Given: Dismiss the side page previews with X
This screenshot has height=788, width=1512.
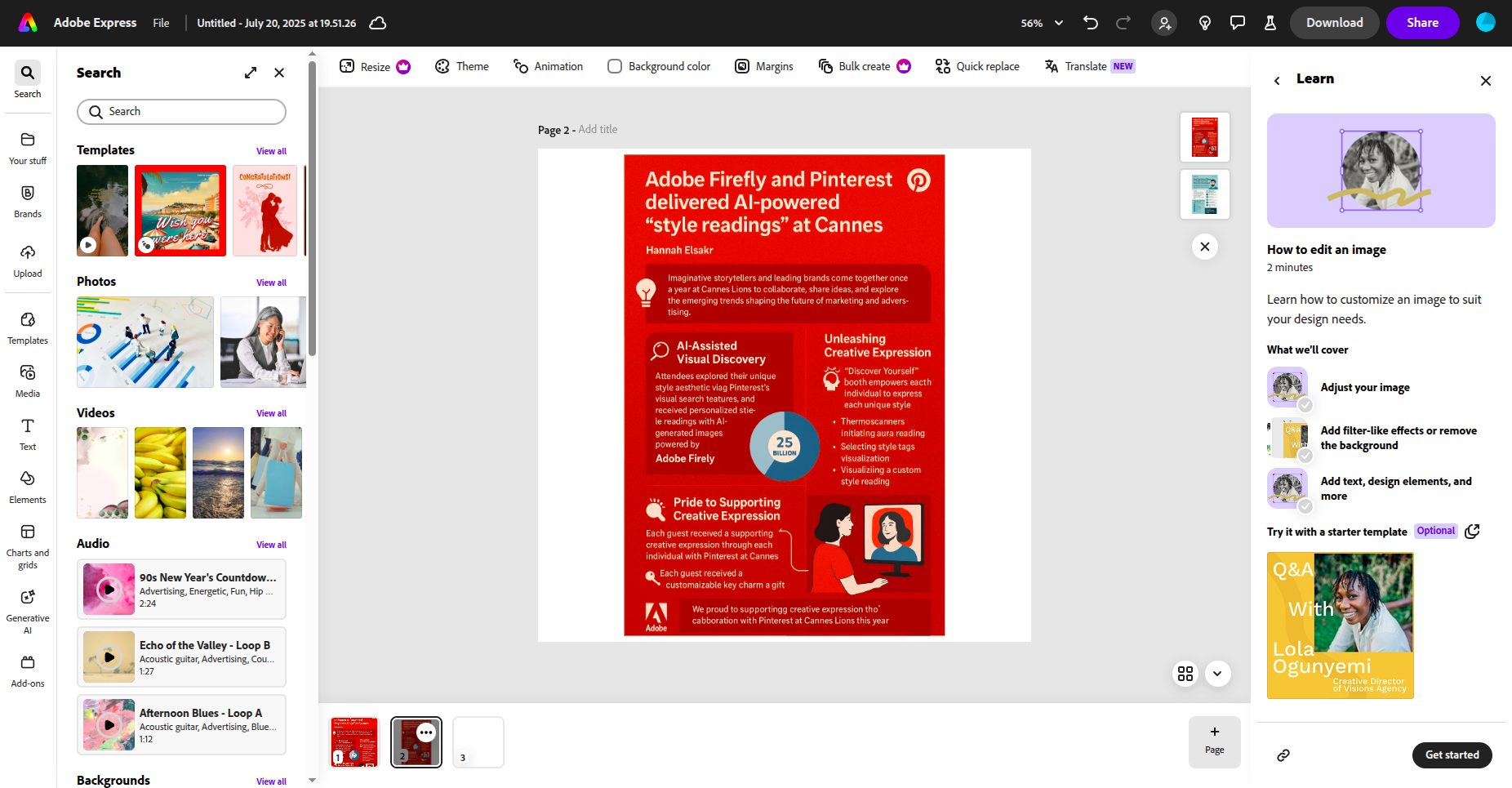Looking at the screenshot, I should tap(1205, 247).
